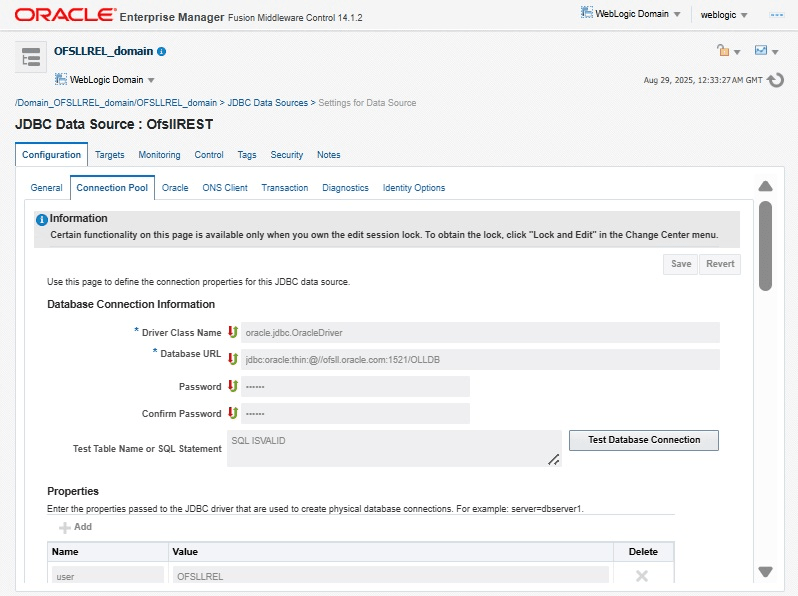Click the Save button
Screen dimensions: 798x596
click(680, 264)
